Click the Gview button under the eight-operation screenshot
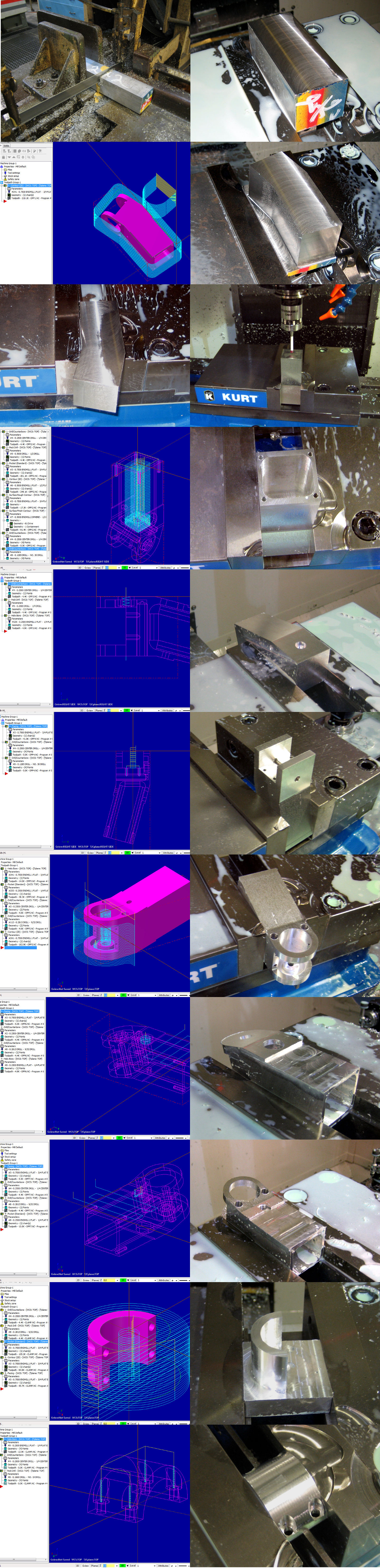The image size is (380, 1568). pos(88,567)
